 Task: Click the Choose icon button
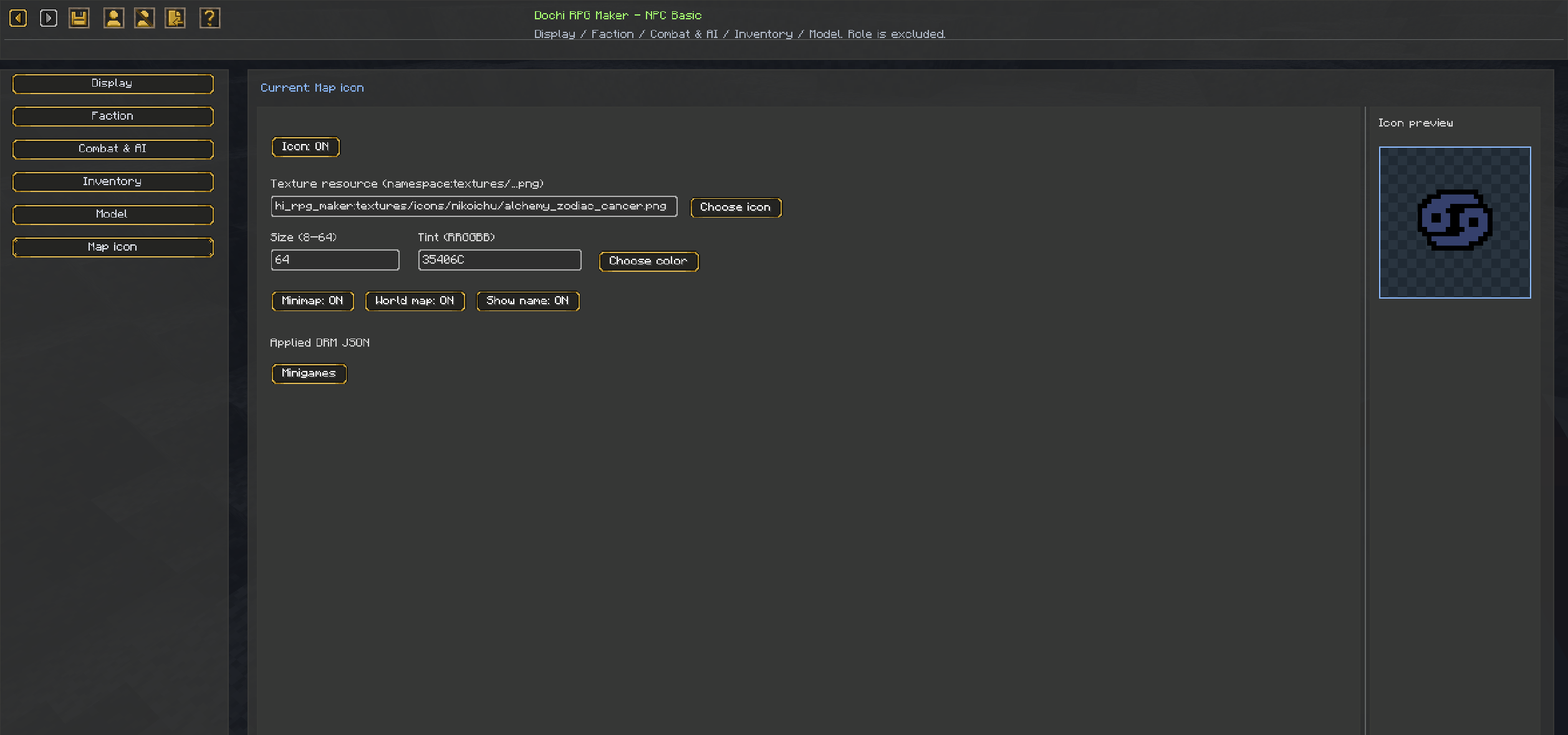(736, 208)
